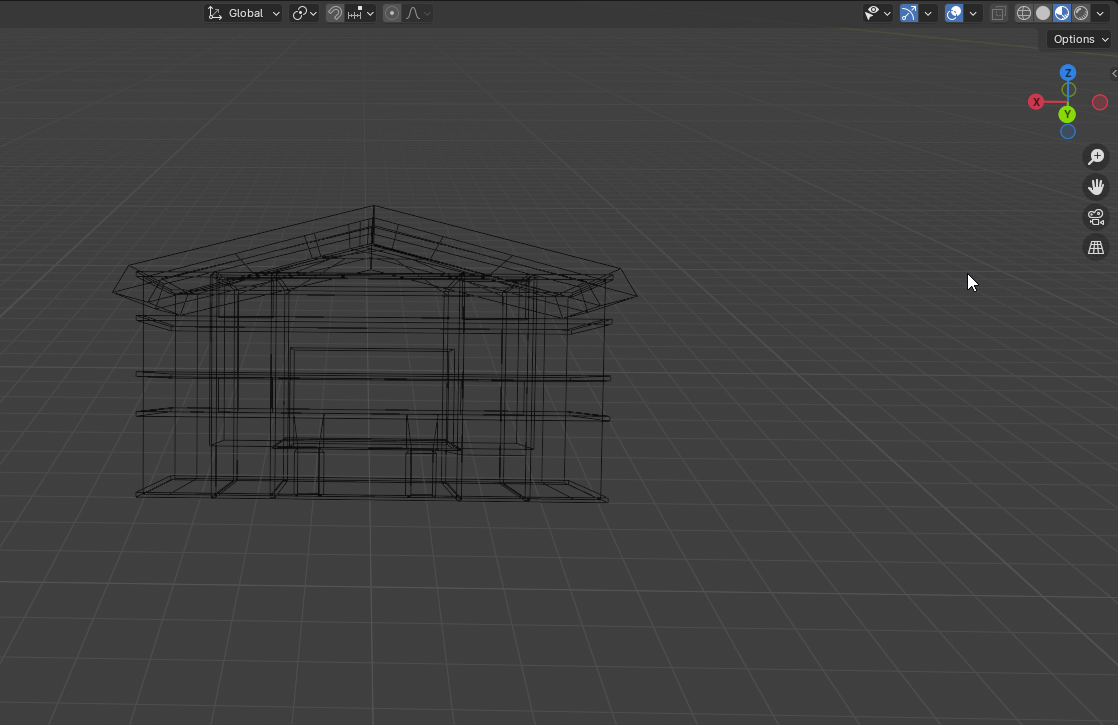
Task: Open the snapping increment options dropdown
Action: [x=361, y=13]
